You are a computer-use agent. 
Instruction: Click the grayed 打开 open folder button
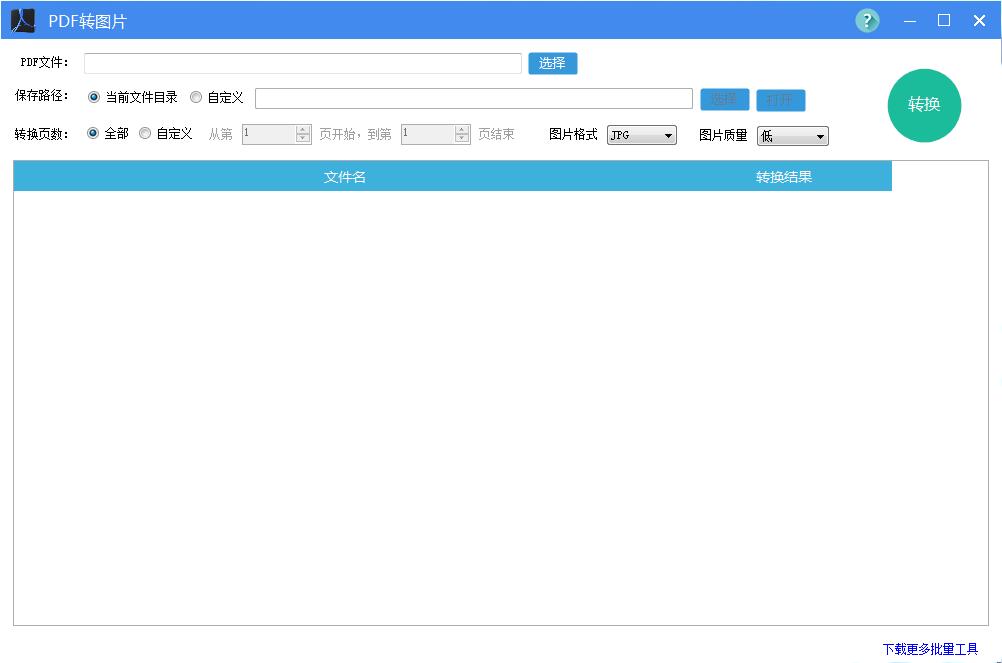[x=781, y=99]
